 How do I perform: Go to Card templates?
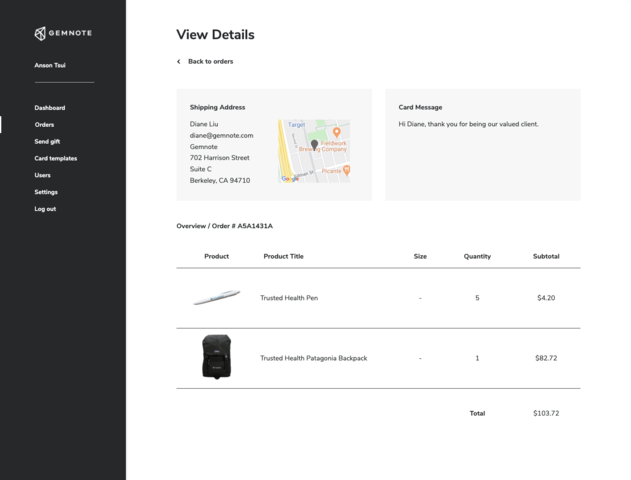[56, 158]
